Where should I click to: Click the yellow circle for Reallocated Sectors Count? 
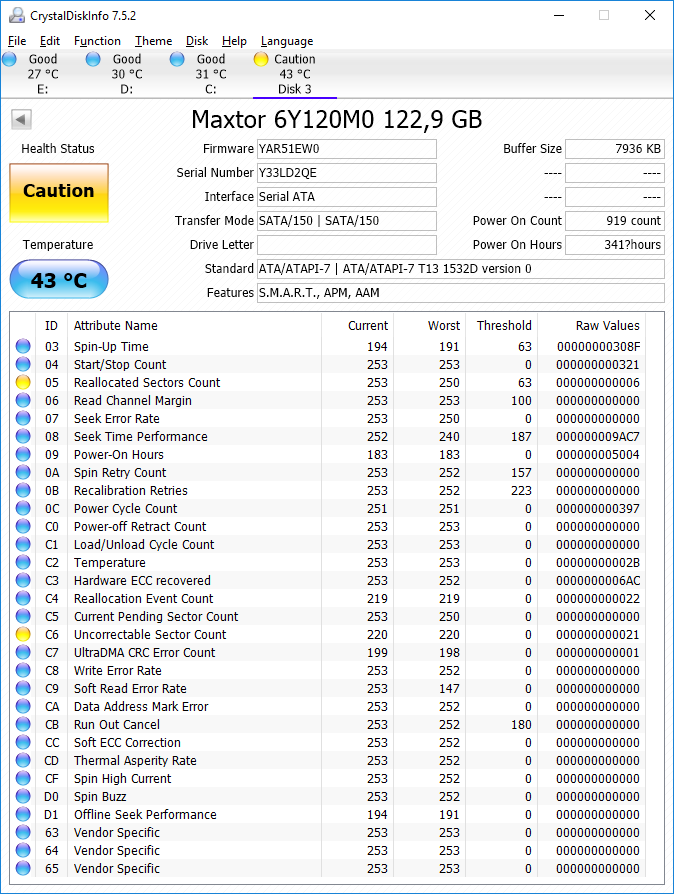pos(23,382)
